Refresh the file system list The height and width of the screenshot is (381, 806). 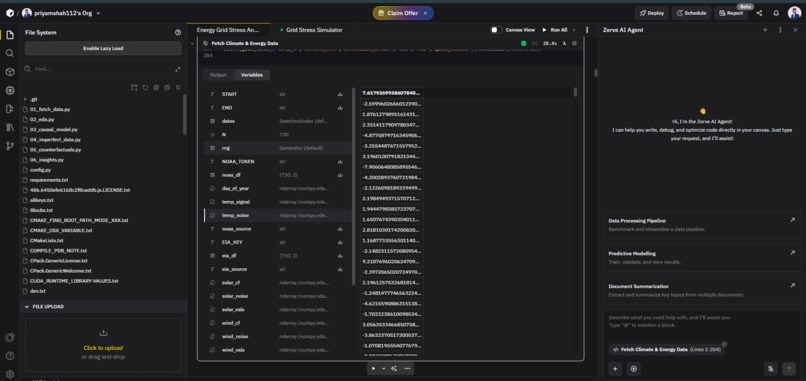pyautogui.click(x=145, y=87)
